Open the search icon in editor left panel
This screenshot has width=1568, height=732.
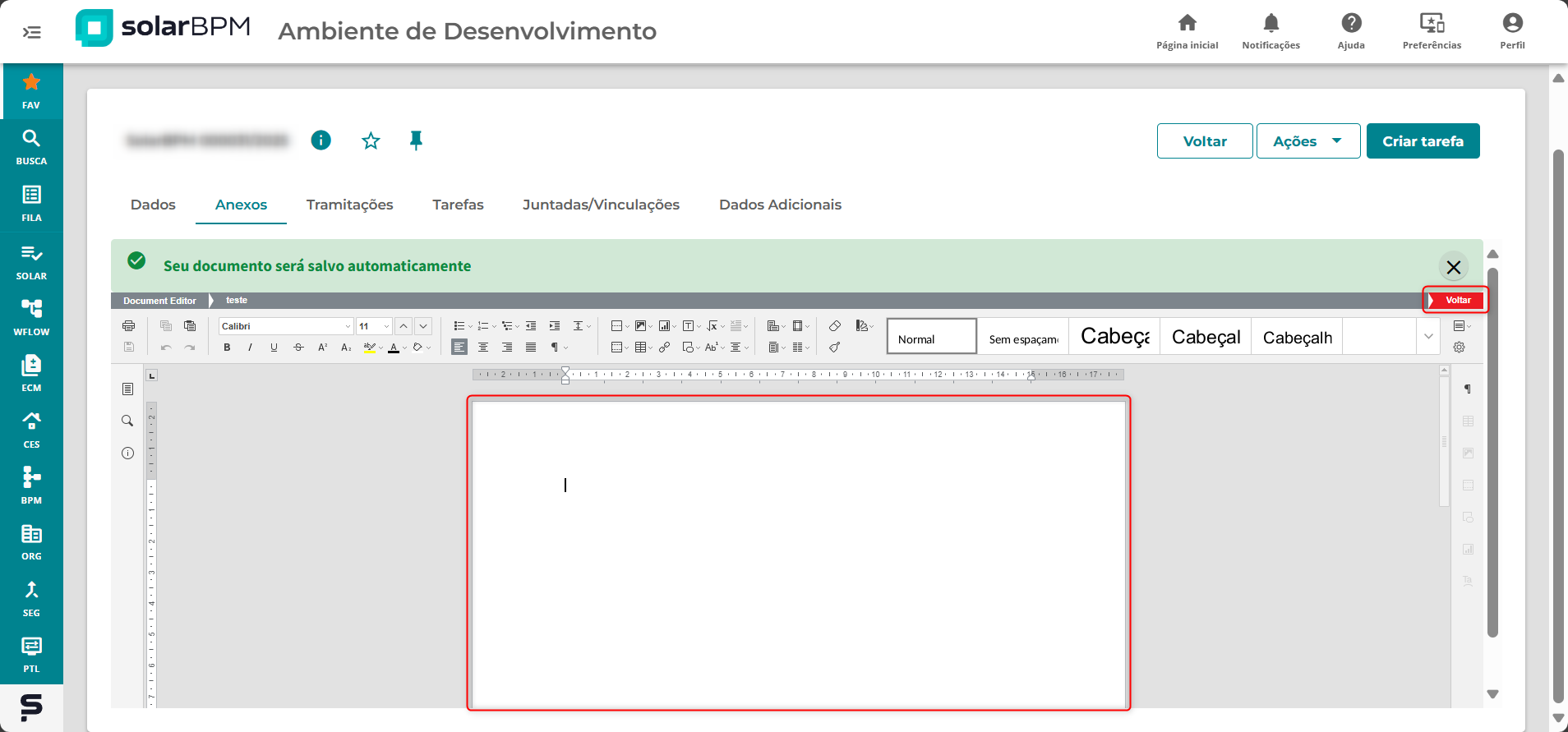pos(127,421)
